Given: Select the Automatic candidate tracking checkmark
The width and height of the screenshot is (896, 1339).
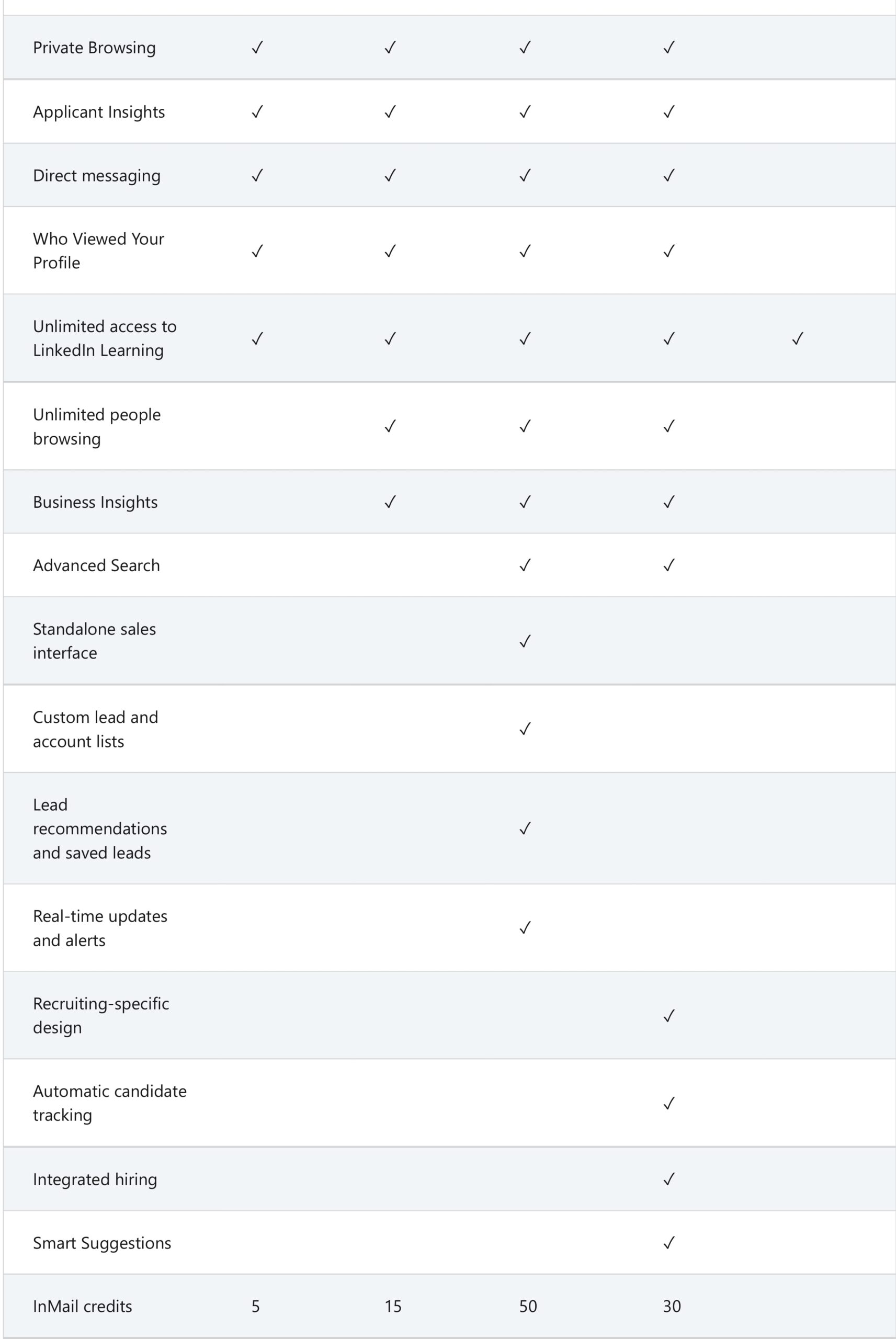Looking at the screenshot, I should [x=669, y=1103].
